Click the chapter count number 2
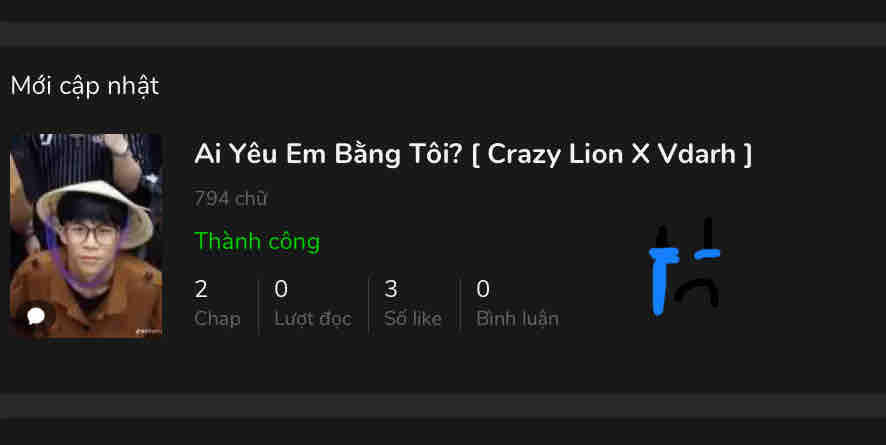886x445 pixels. [201, 289]
